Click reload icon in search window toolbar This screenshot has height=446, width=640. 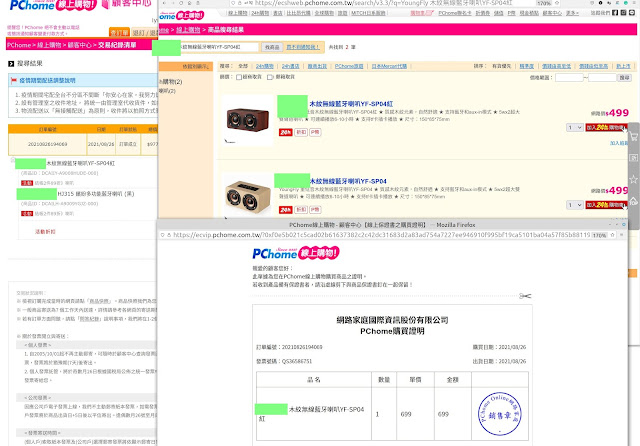point(181,3)
